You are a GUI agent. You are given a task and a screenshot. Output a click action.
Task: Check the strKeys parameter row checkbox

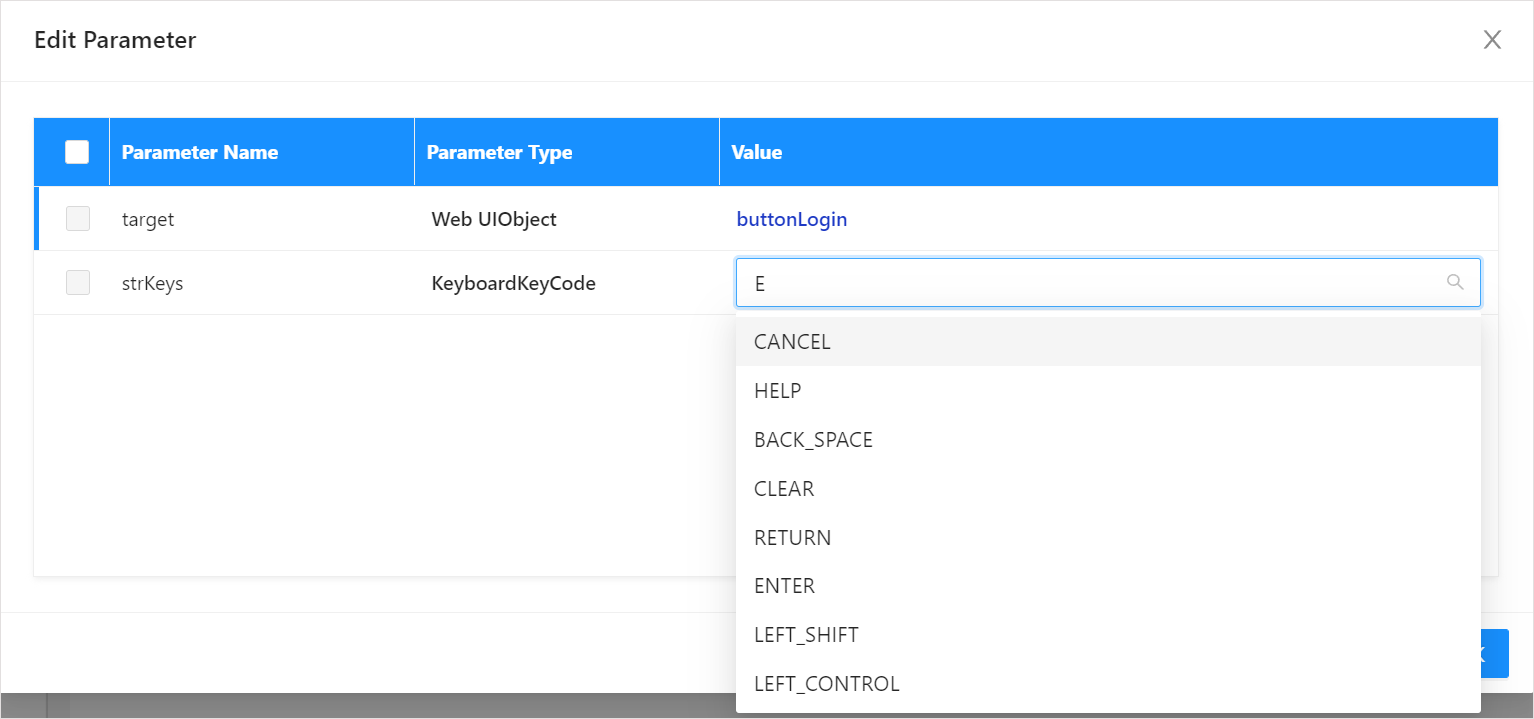78,283
